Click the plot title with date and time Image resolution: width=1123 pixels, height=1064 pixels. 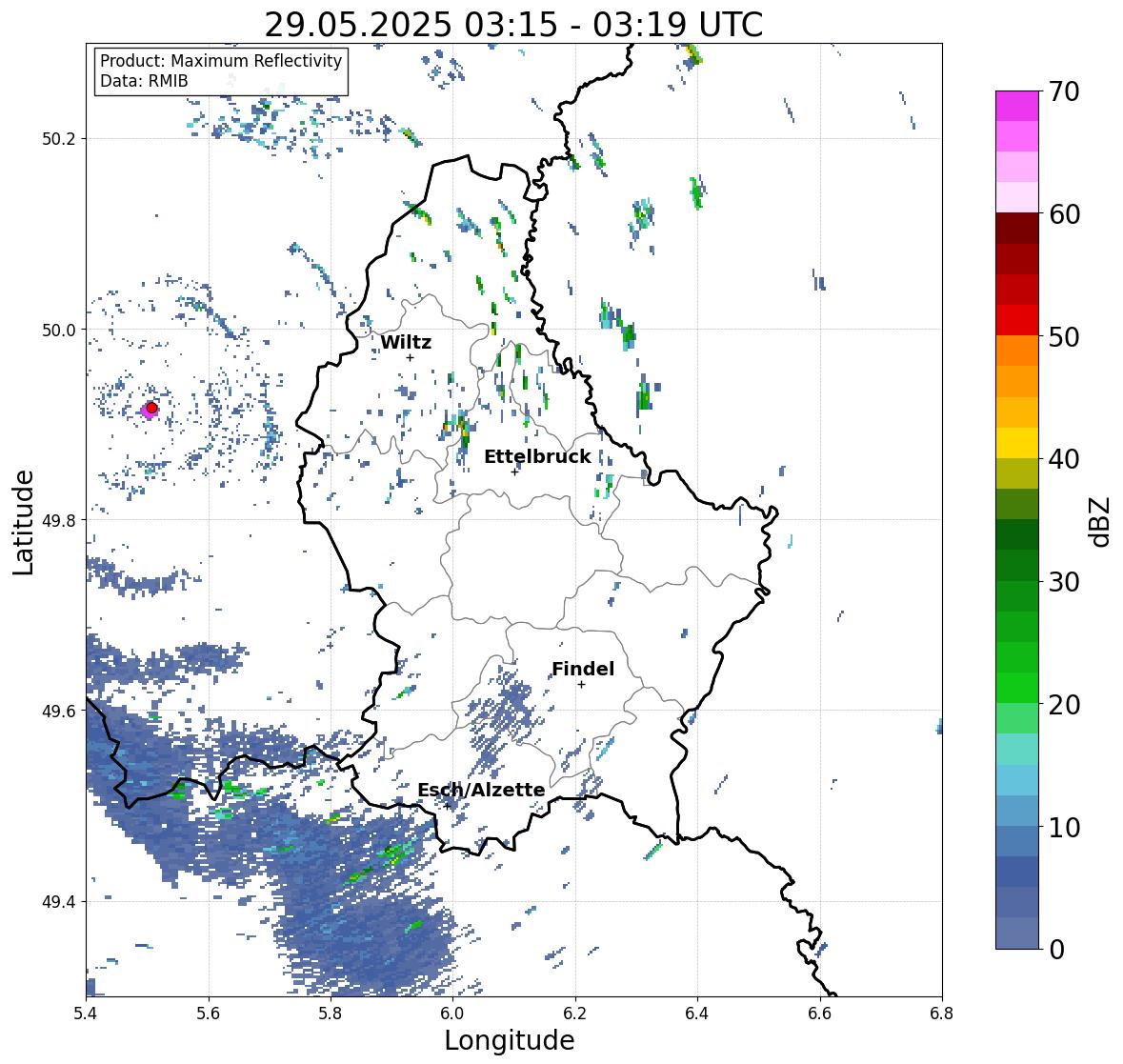tap(513, 25)
